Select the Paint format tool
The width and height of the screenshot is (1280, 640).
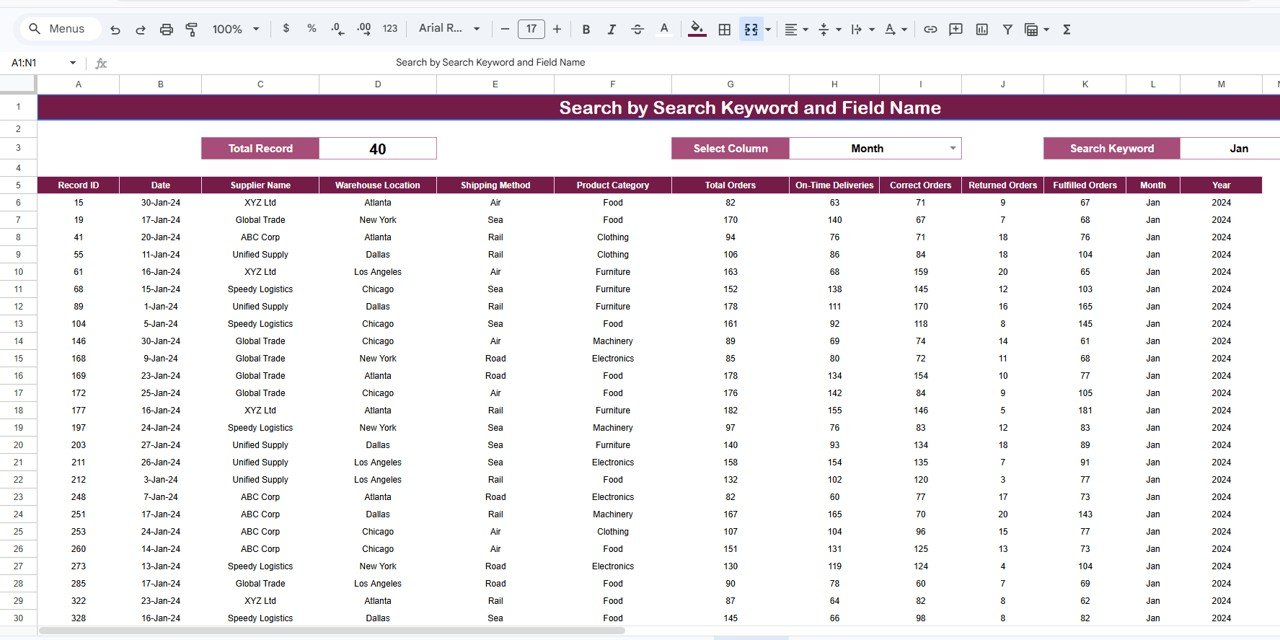pos(191,29)
